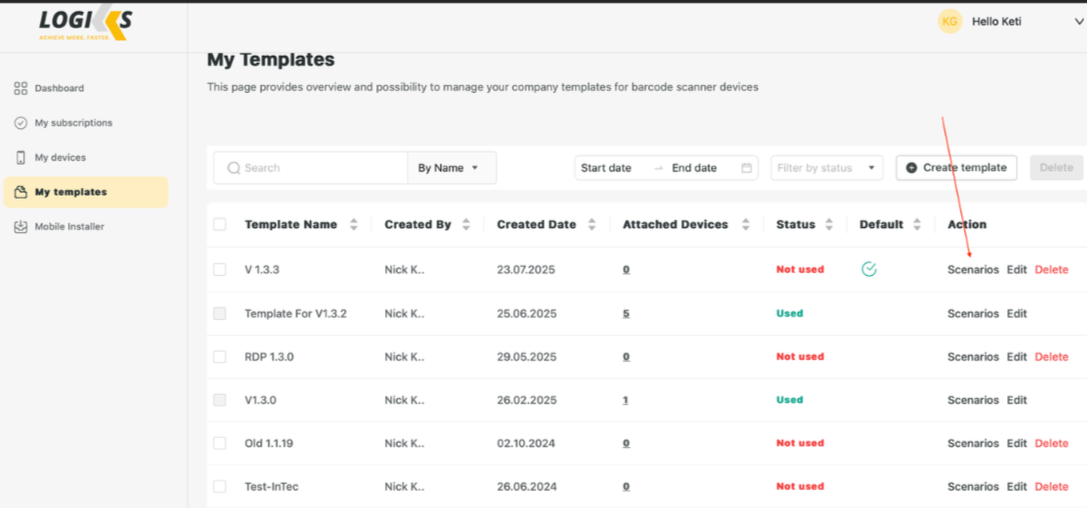Click the KG user avatar
The width and height of the screenshot is (1087, 508).
pos(949,21)
